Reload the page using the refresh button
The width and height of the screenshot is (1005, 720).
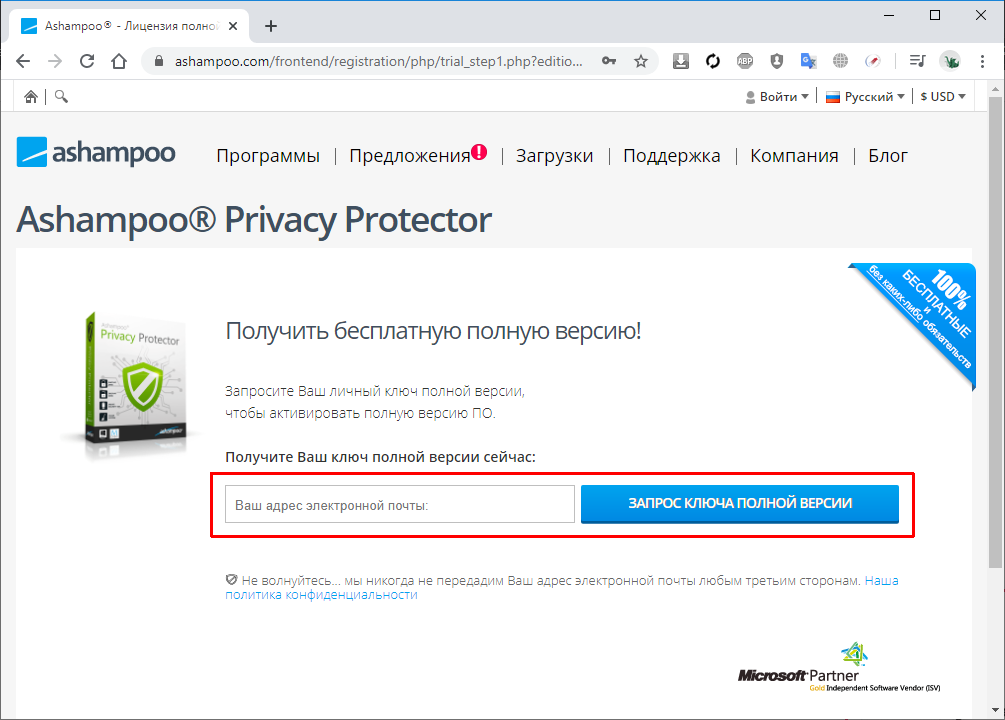(x=87, y=60)
